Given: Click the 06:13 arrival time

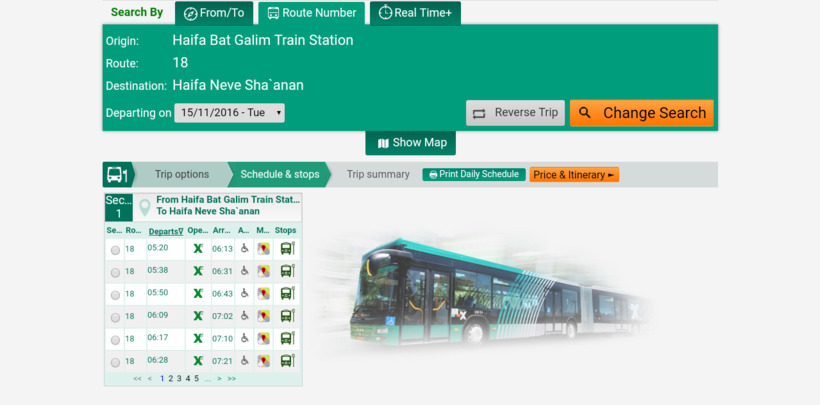Looking at the screenshot, I should (222, 249).
